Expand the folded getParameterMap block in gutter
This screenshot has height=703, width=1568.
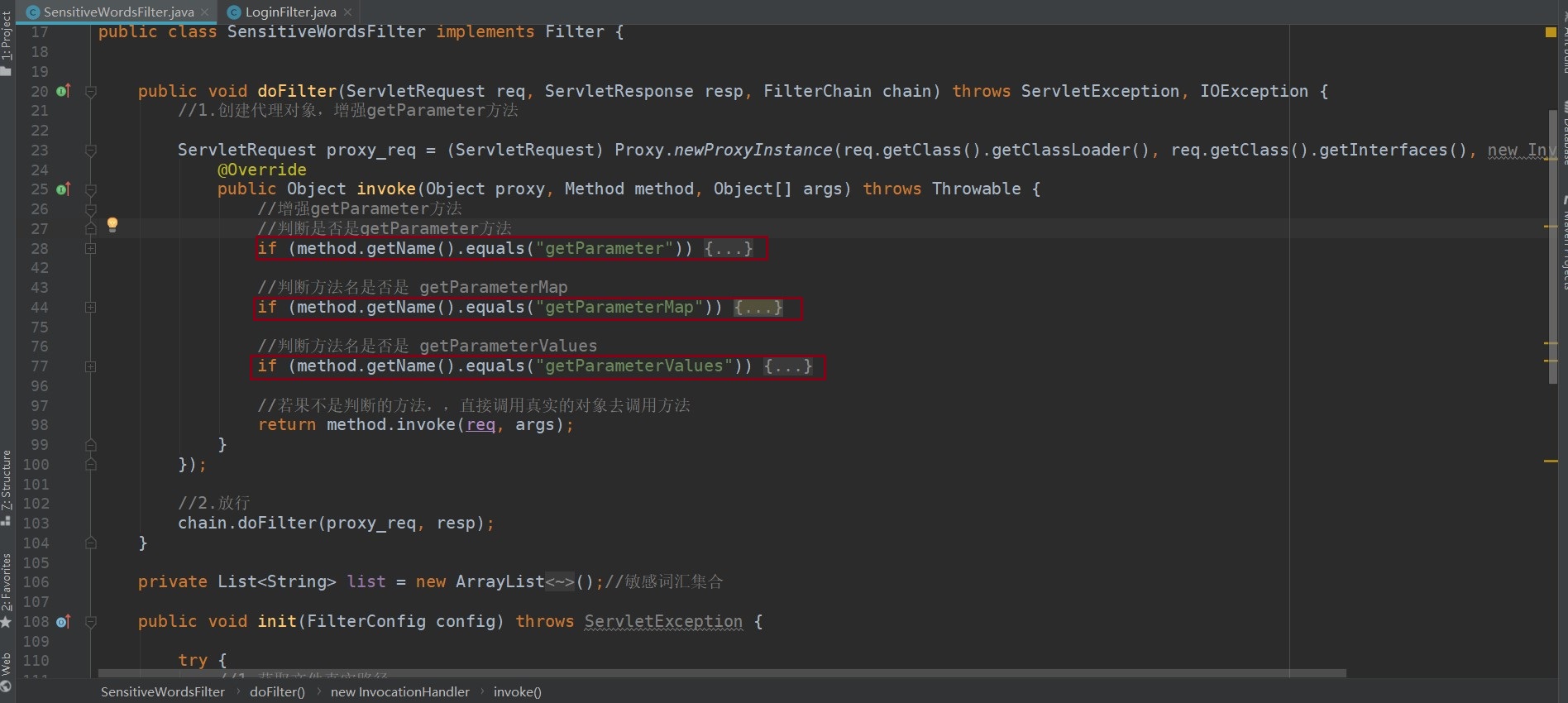pyautogui.click(x=91, y=307)
